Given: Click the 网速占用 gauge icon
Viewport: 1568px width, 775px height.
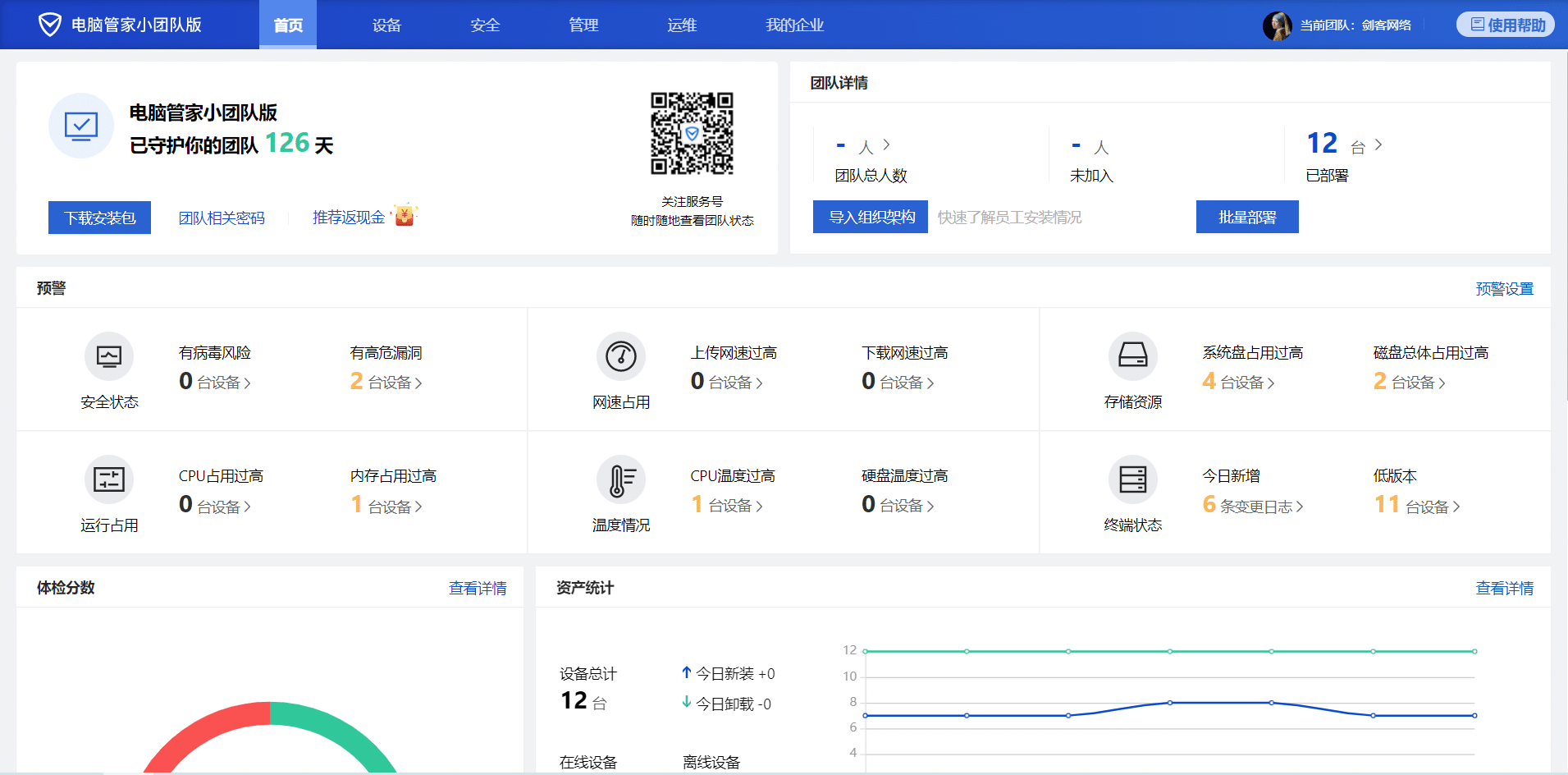Looking at the screenshot, I should [621, 356].
